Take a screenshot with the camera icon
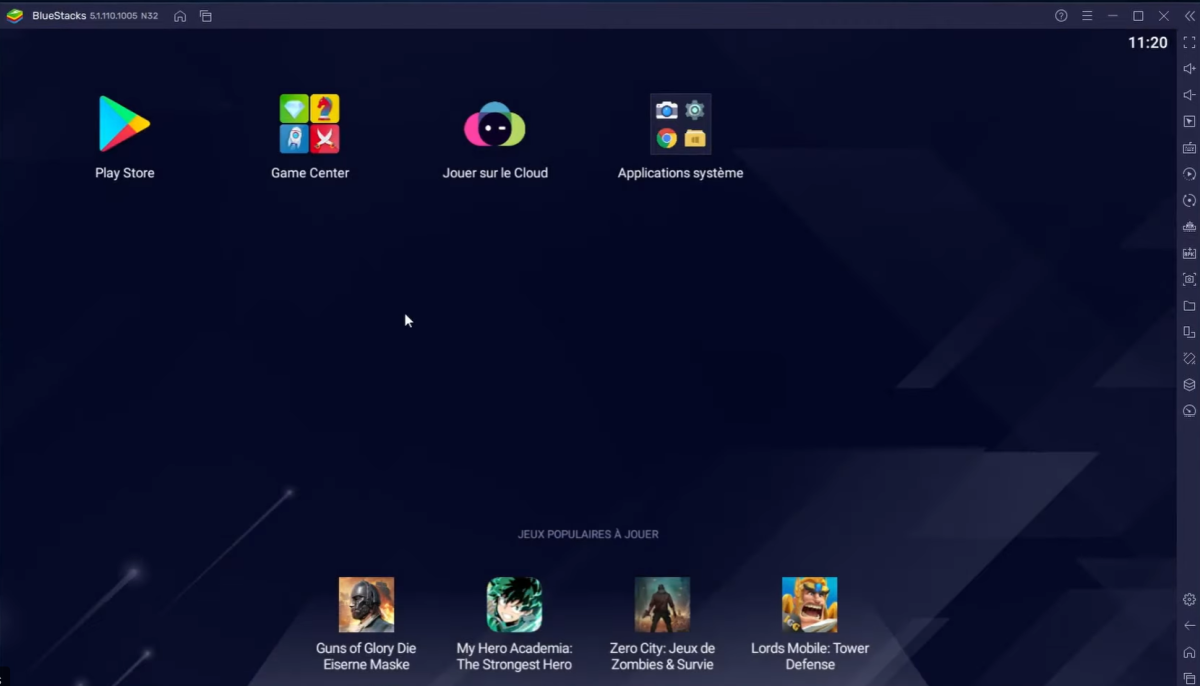 (1189, 279)
